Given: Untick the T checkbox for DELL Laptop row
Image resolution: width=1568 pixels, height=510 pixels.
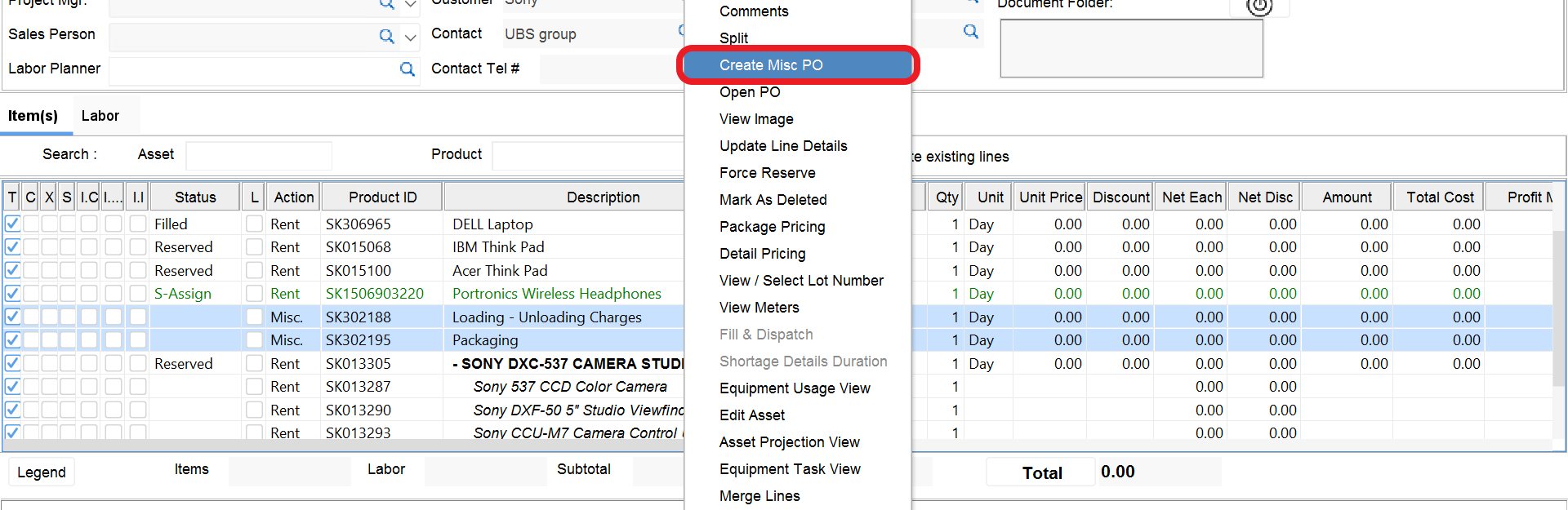Looking at the screenshot, I should 13,224.
